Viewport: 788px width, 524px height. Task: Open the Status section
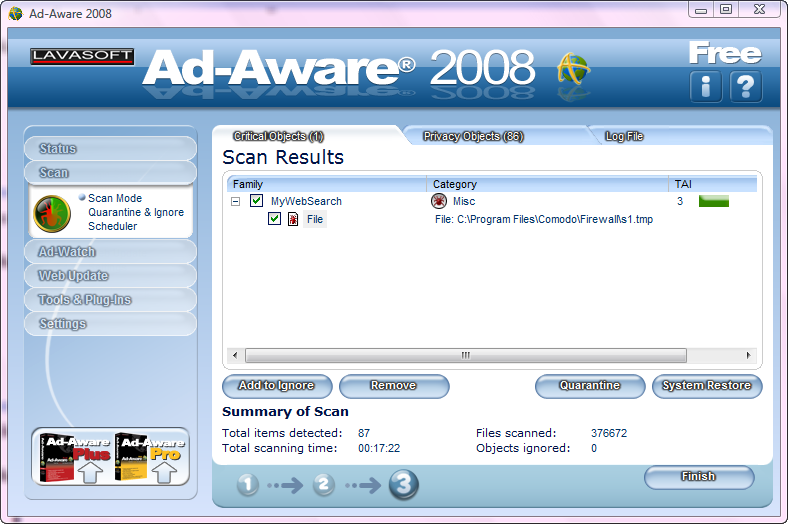tap(110, 149)
